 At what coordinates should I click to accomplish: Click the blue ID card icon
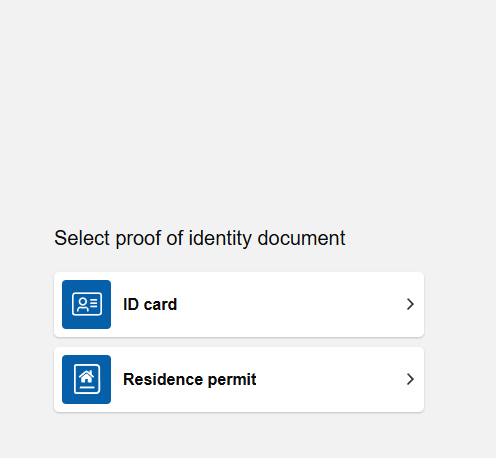point(86,304)
